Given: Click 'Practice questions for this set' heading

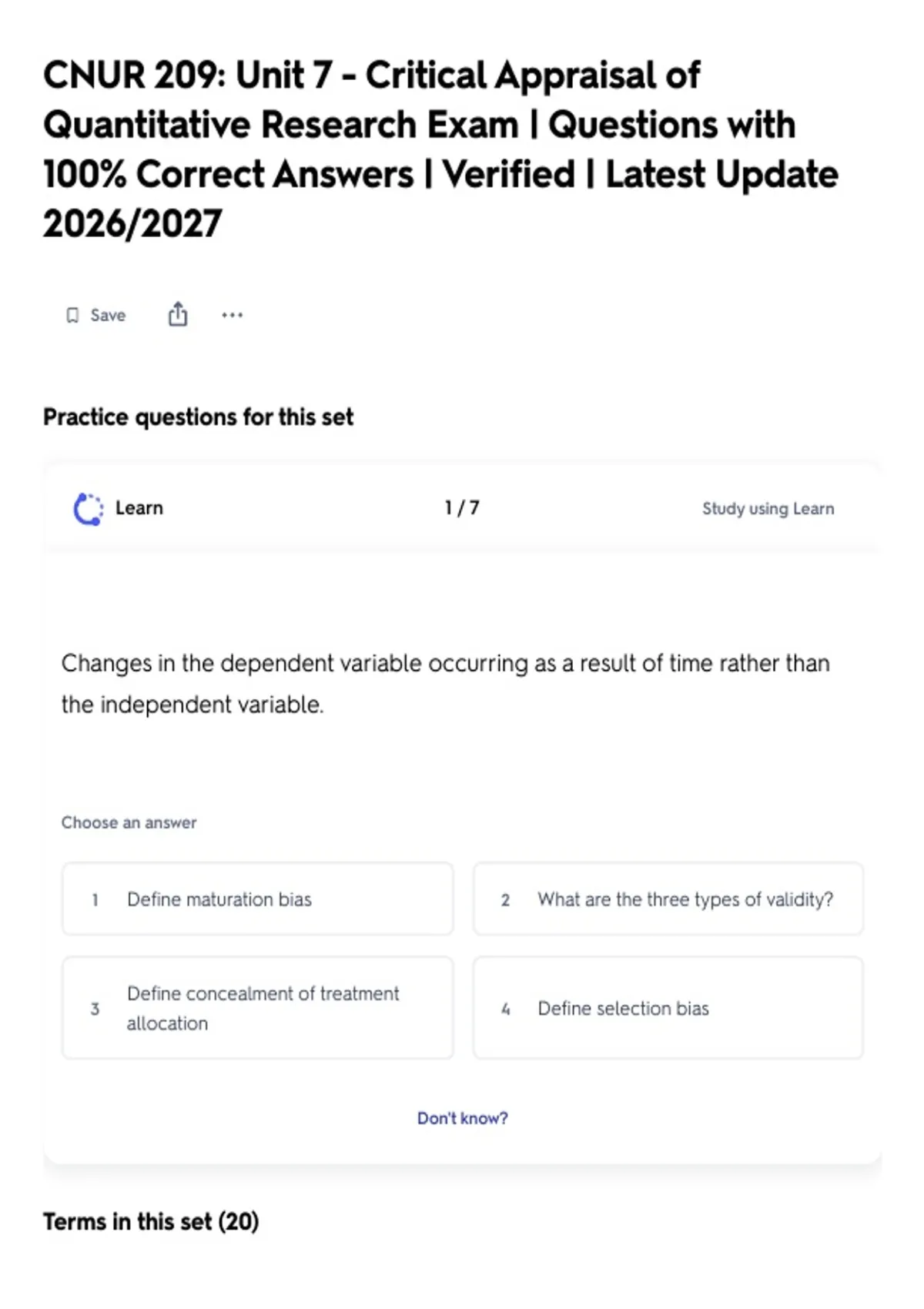Looking at the screenshot, I should [198, 417].
